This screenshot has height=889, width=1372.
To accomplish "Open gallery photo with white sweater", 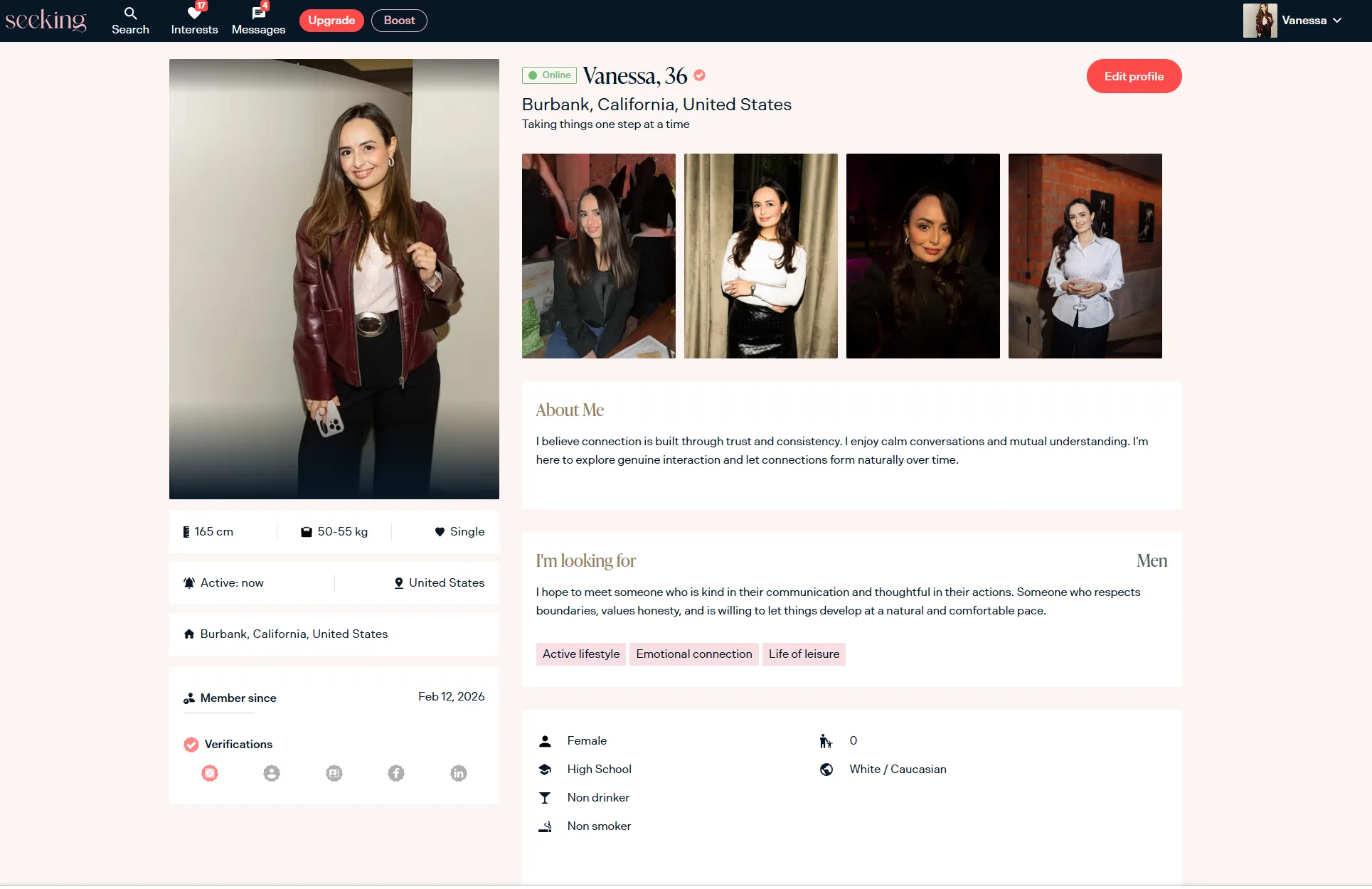I will point(760,256).
